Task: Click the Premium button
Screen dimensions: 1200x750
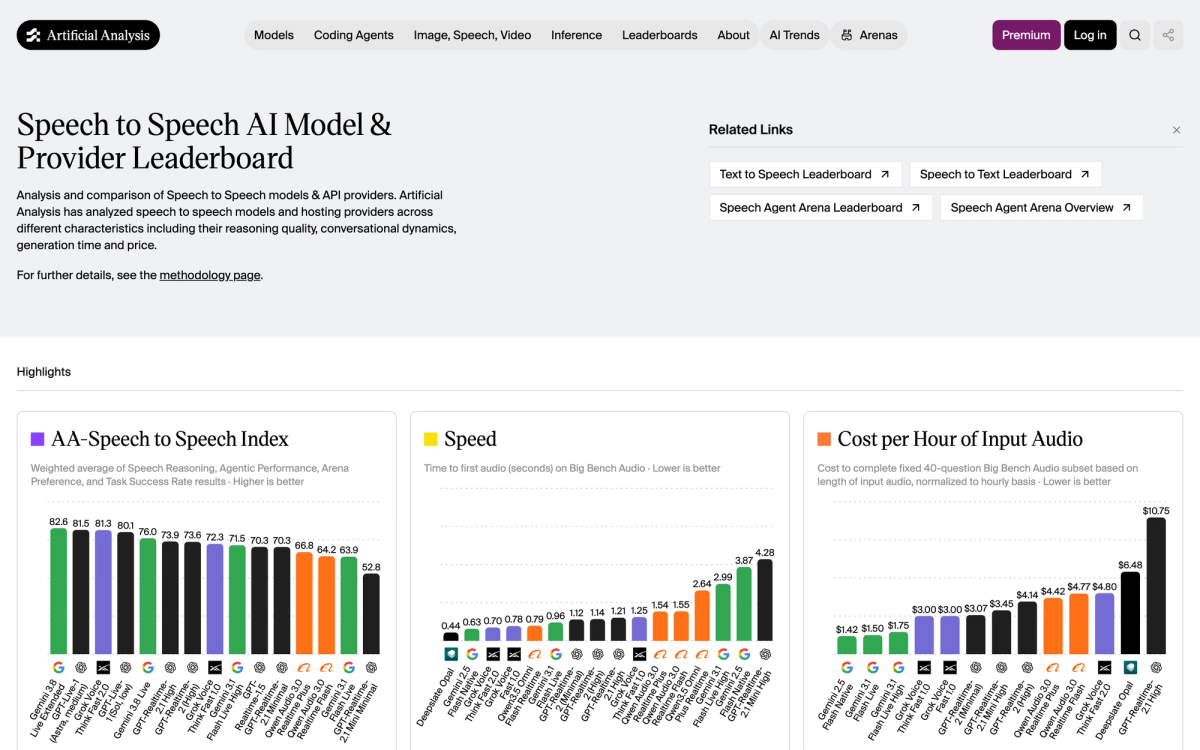Action: [x=1026, y=35]
